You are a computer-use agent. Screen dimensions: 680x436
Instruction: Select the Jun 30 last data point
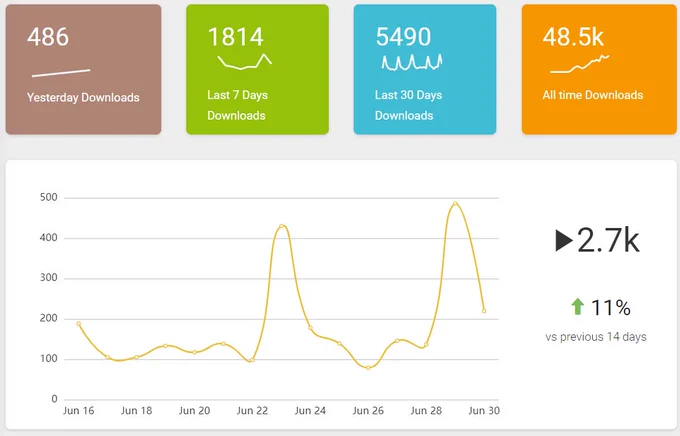pyautogui.click(x=484, y=311)
